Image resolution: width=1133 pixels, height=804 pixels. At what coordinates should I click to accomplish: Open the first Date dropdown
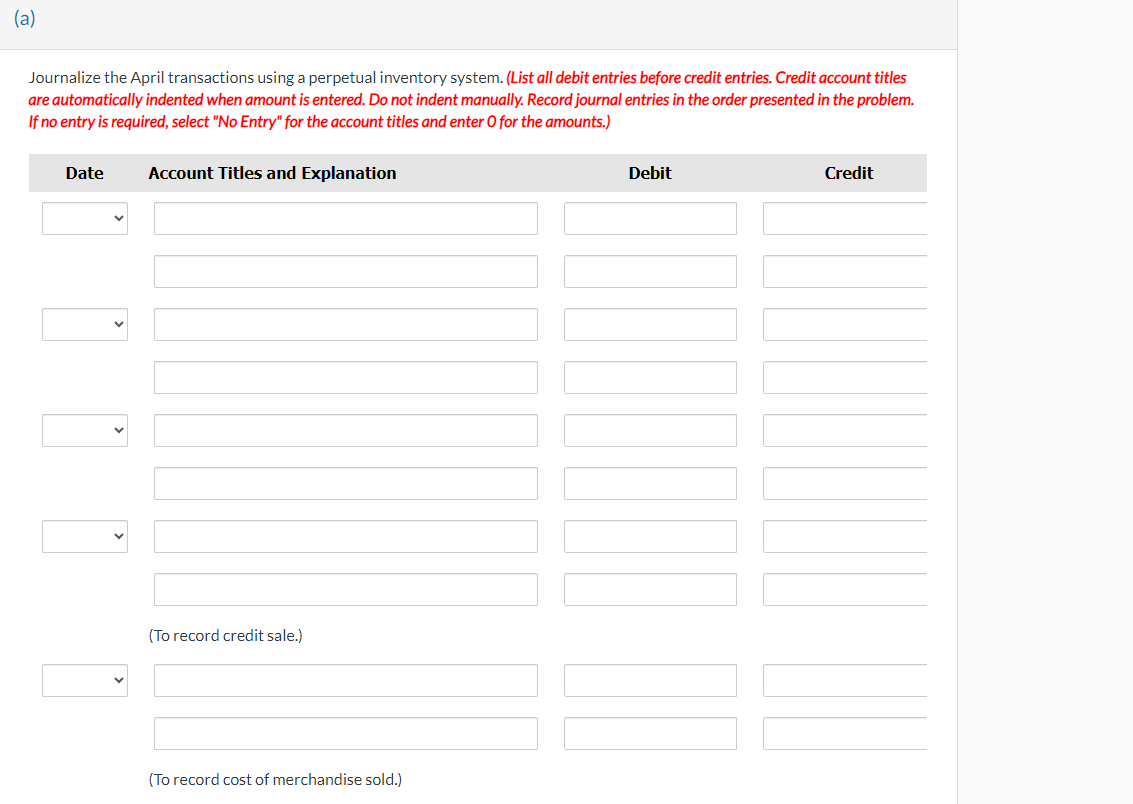click(x=84, y=218)
